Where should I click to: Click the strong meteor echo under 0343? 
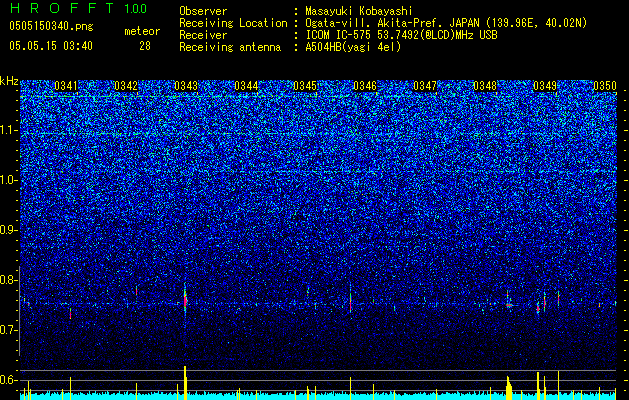pyautogui.click(x=185, y=301)
